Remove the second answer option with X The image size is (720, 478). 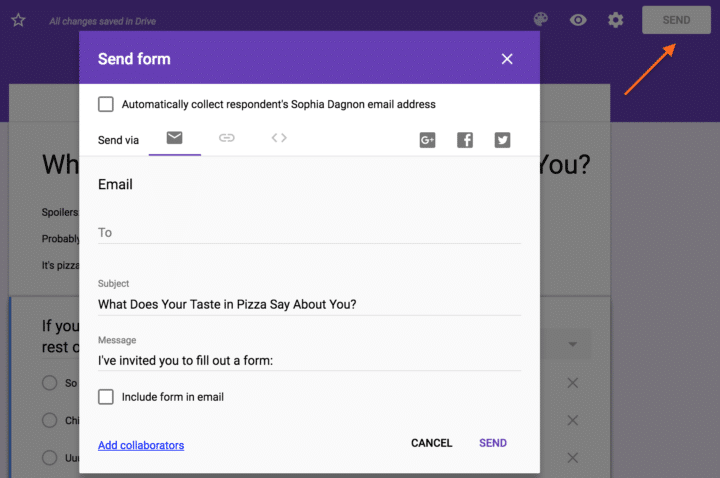(x=573, y=420)
